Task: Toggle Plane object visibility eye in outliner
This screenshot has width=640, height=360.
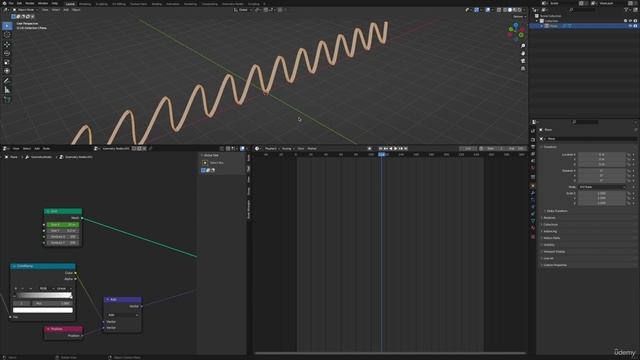Action: point(630,26)
